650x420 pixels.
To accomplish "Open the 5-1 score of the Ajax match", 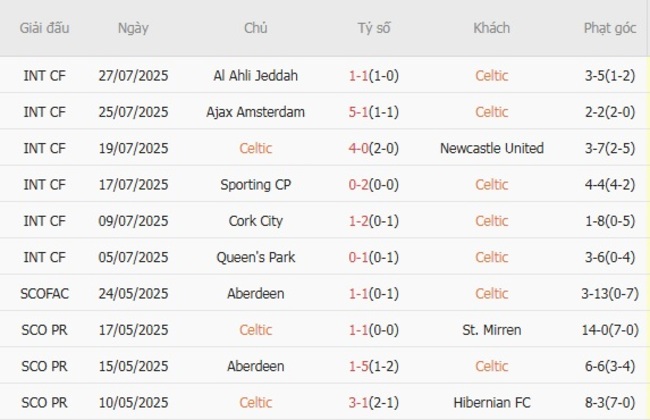I will click(x=358, y=112).
